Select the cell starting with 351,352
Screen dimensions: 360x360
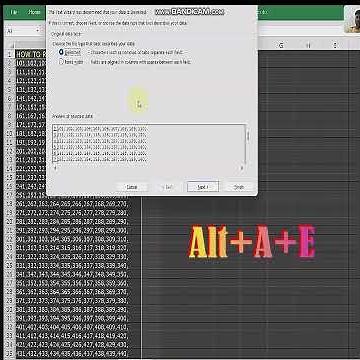pyautogui.click(x=78, y=283)
